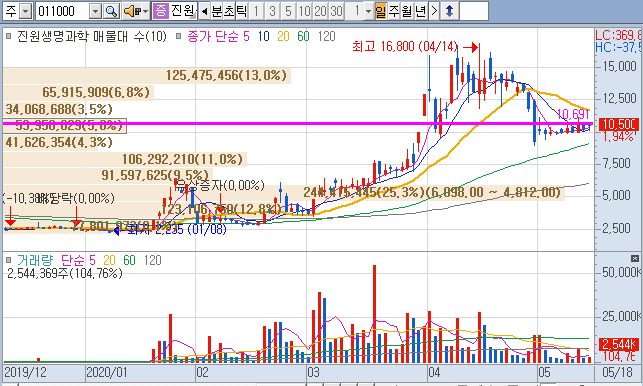This screenshot has width=643, height=386.
Task: Close the volume panel with x button
Action: pyautogui.click(x=635, y=258)
